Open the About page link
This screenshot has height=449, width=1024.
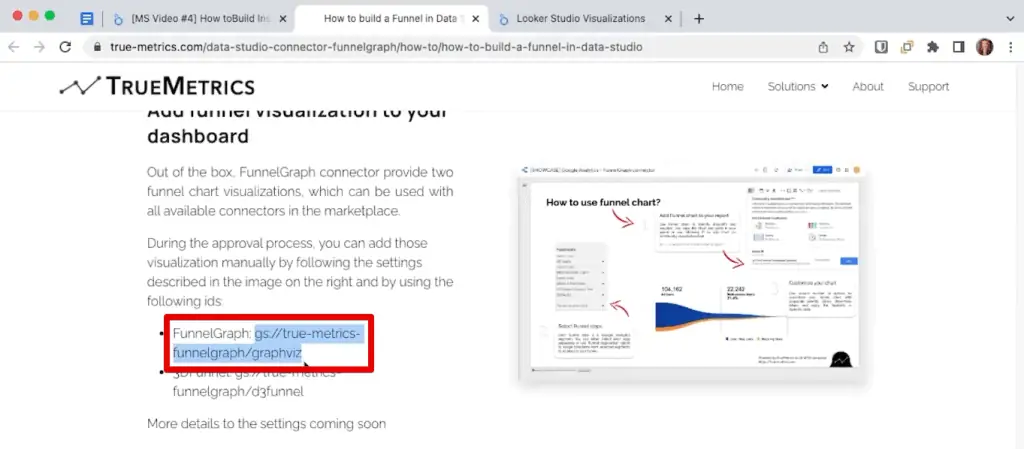(x=867, y=87)
